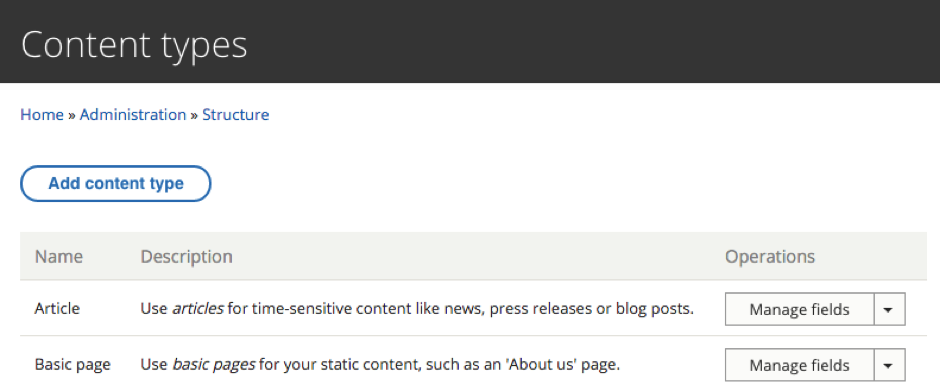The image size is (941, 388).
Task: Navigate to the Structure breadcrumb link
Action: tap(235, 115)
